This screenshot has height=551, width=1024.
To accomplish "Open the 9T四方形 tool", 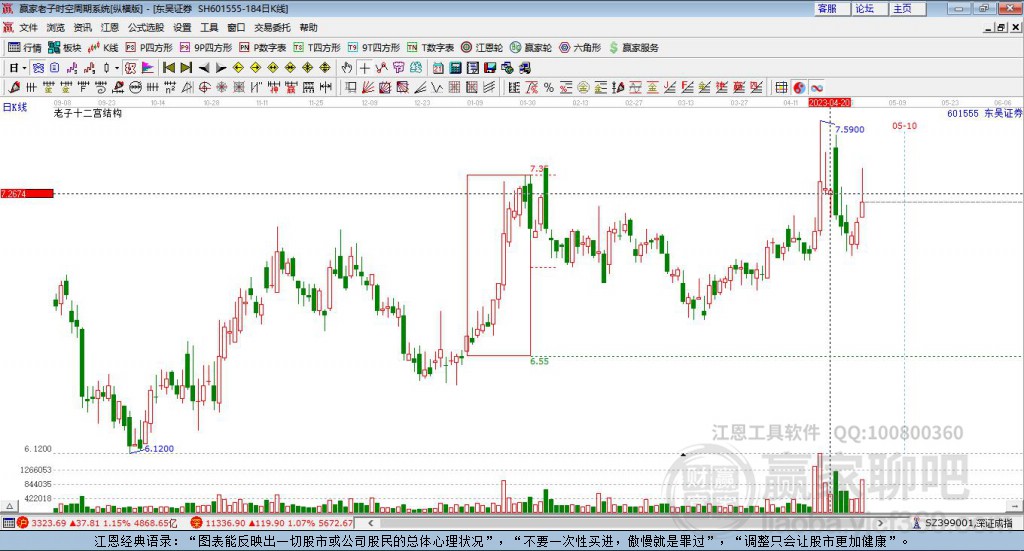I will tap(374, 48).
